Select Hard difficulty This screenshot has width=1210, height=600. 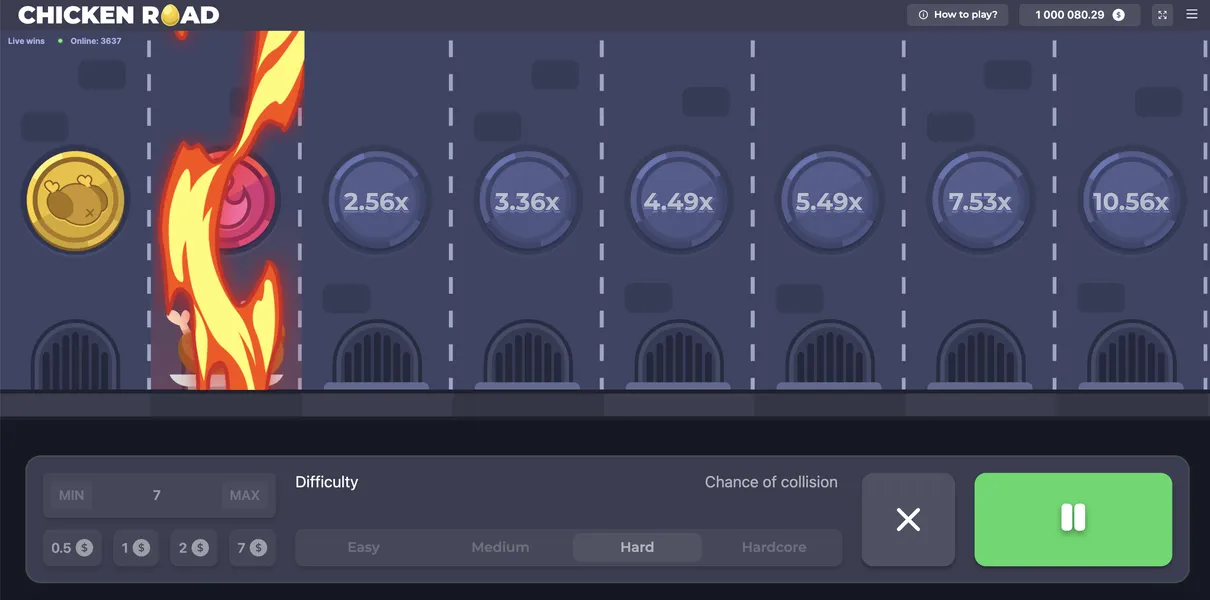[637, 547]
